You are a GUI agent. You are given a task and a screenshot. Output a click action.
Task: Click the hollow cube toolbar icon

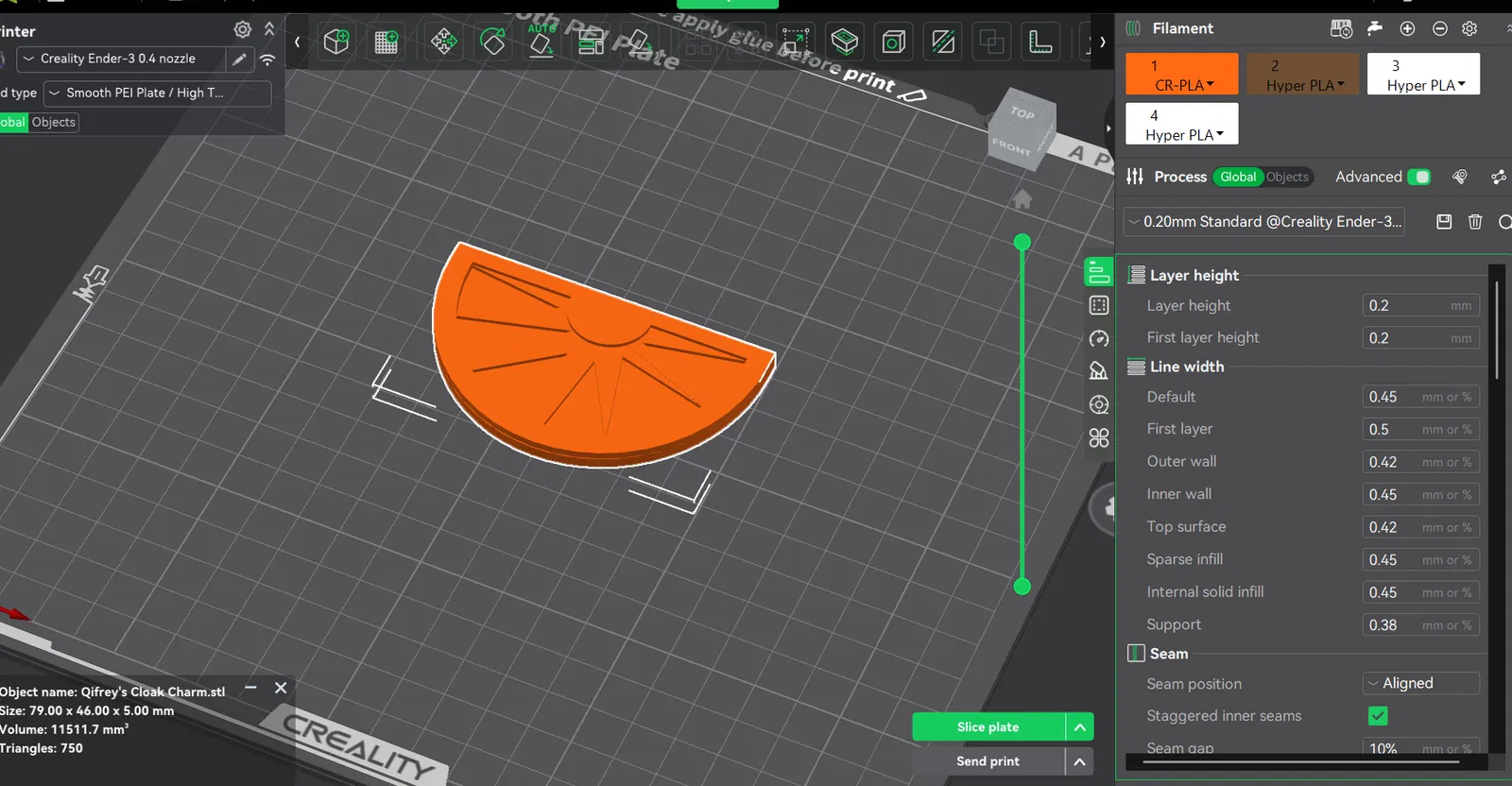coord(894,42)
